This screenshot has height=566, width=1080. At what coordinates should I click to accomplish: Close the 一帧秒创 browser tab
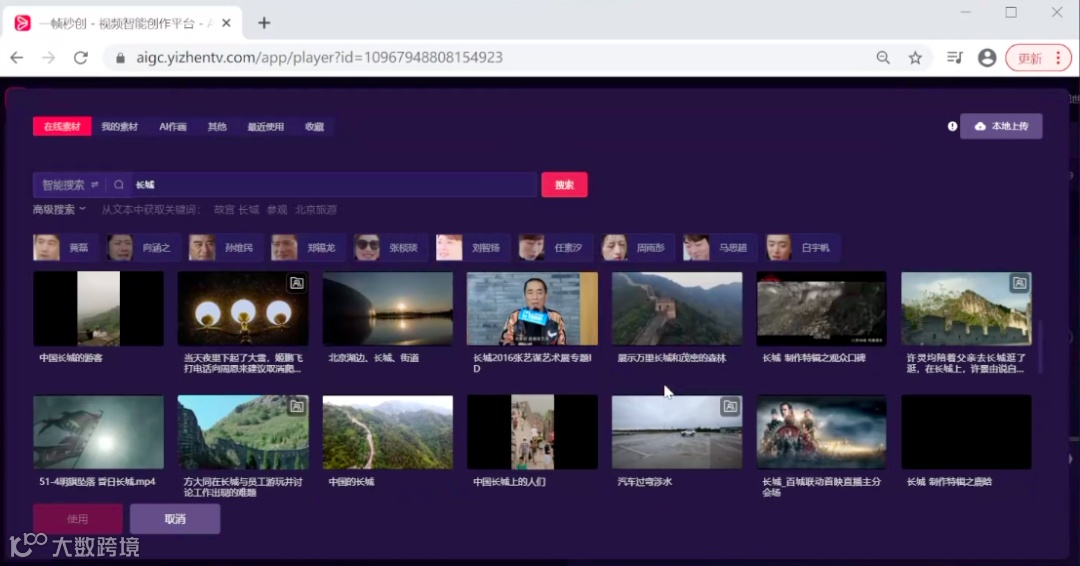[226, 23]
